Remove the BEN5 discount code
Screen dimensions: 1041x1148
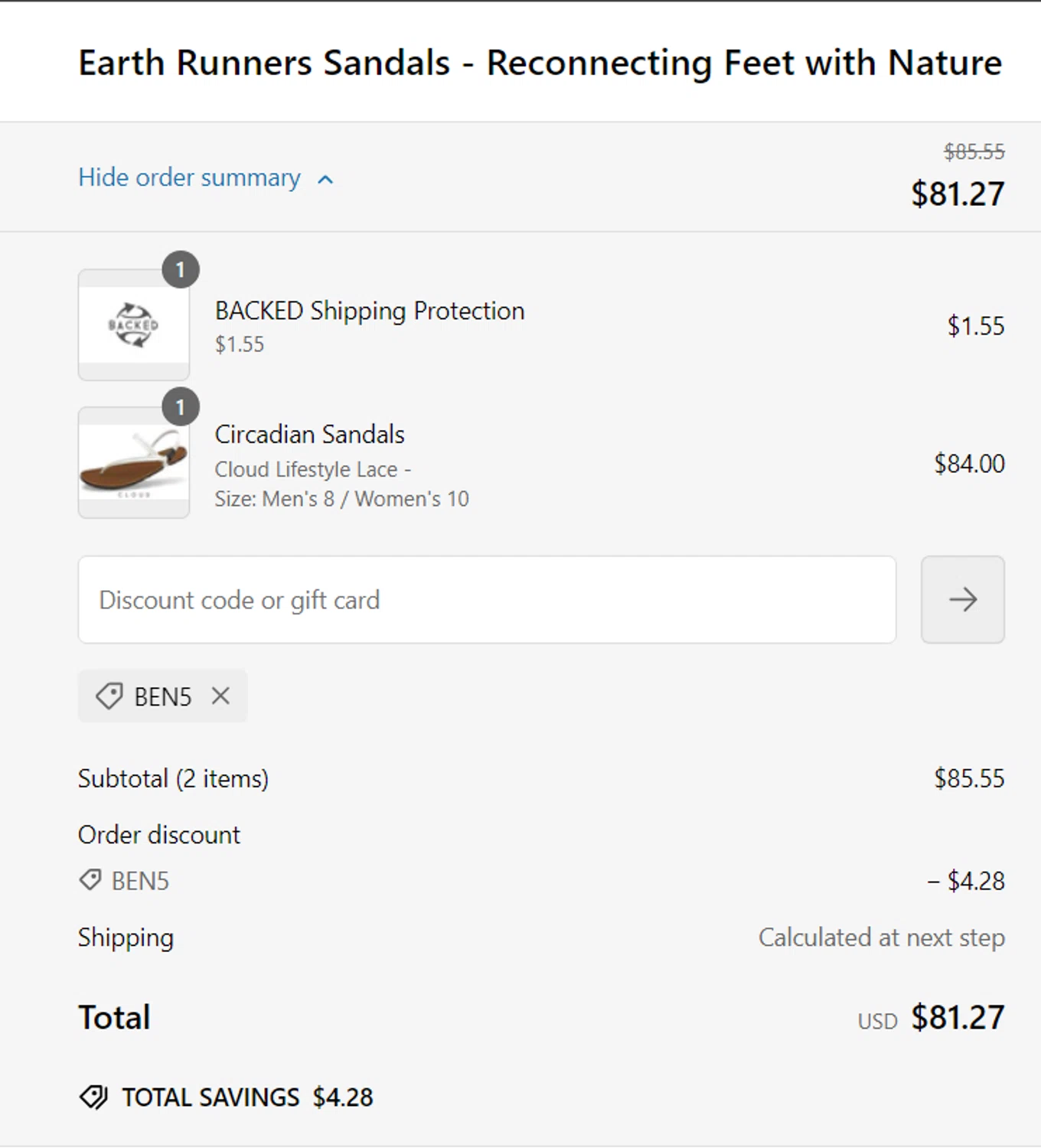point(220,696)
